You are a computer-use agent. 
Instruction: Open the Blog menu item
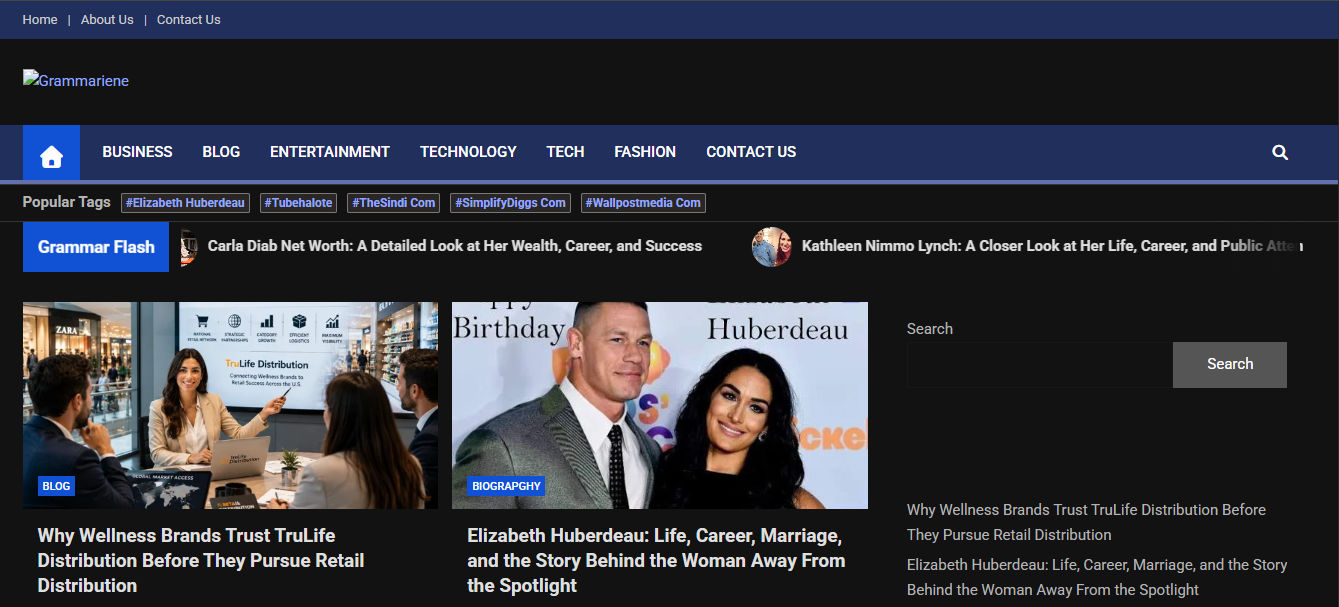point(221,152)
